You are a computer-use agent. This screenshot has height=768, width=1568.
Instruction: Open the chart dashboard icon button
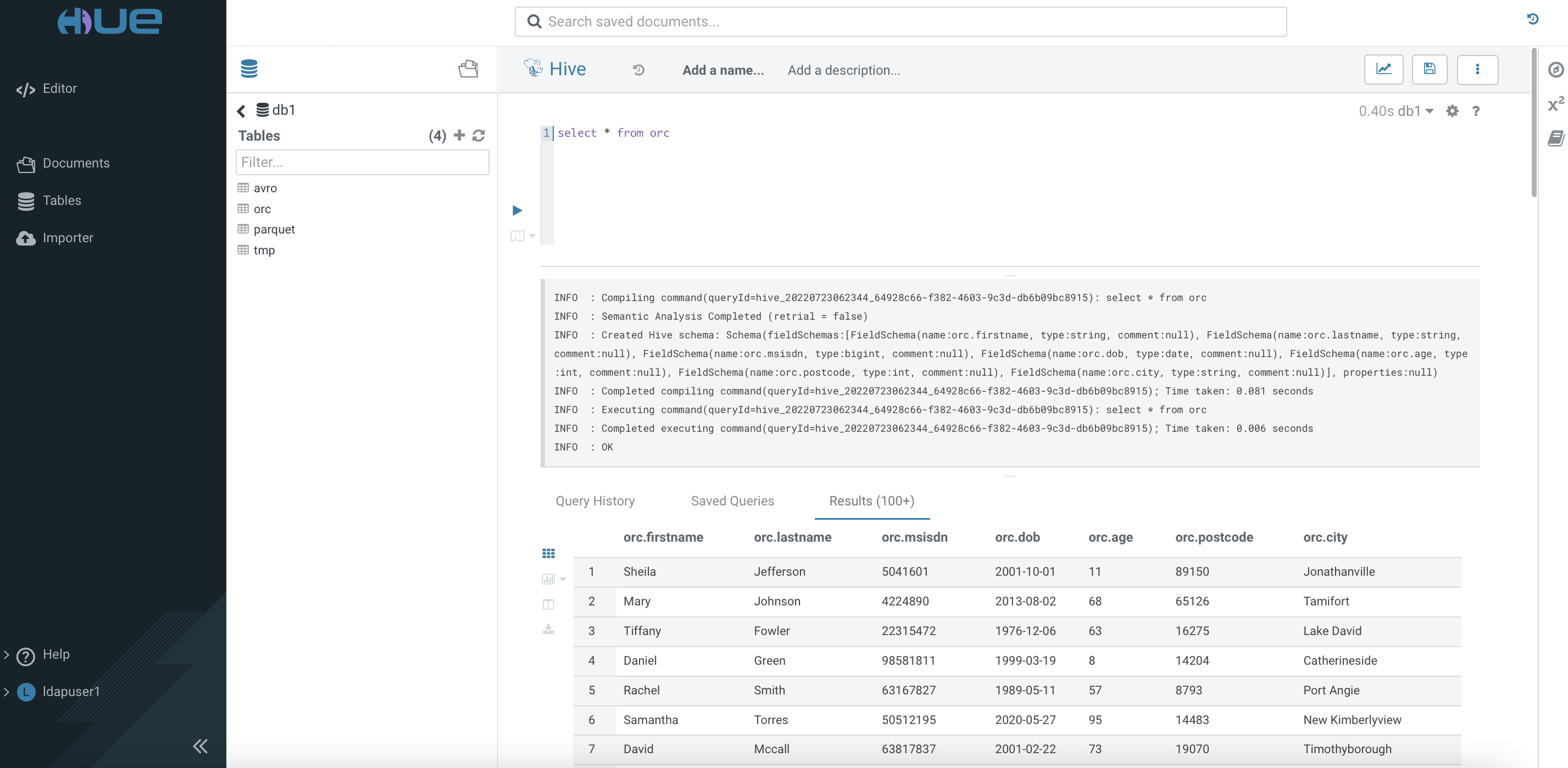point(1383,69)
